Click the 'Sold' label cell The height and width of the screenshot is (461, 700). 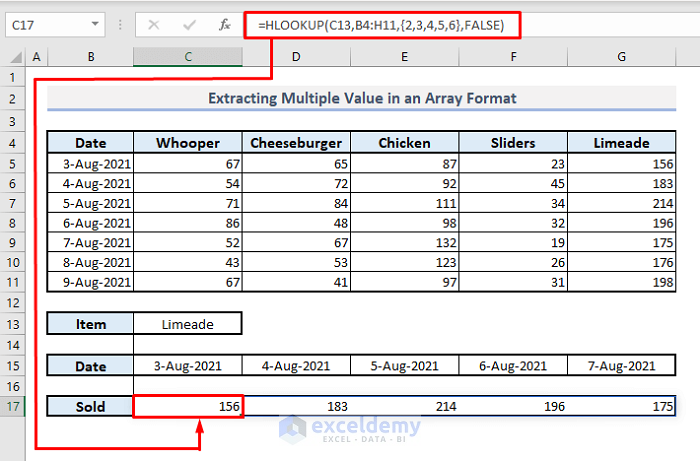coord(91,407)
